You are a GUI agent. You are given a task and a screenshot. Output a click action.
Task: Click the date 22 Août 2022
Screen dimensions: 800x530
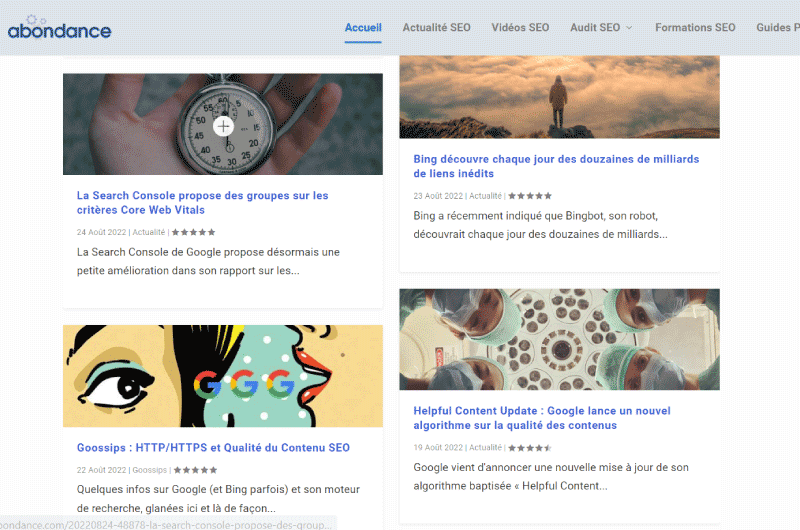(x=101, y=470)
